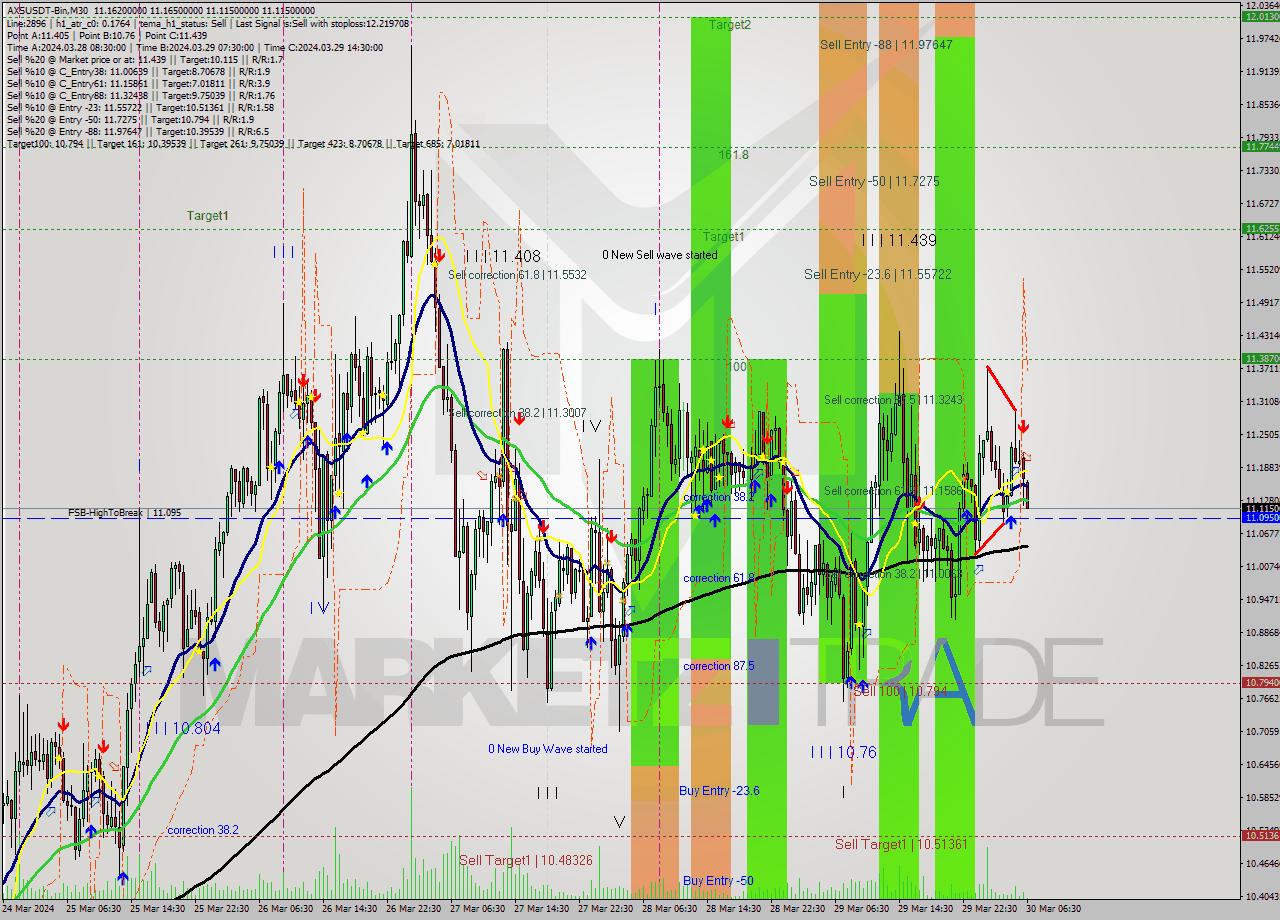Click the green 'Target2' label
1280x920 pixels.
point(730,24)
